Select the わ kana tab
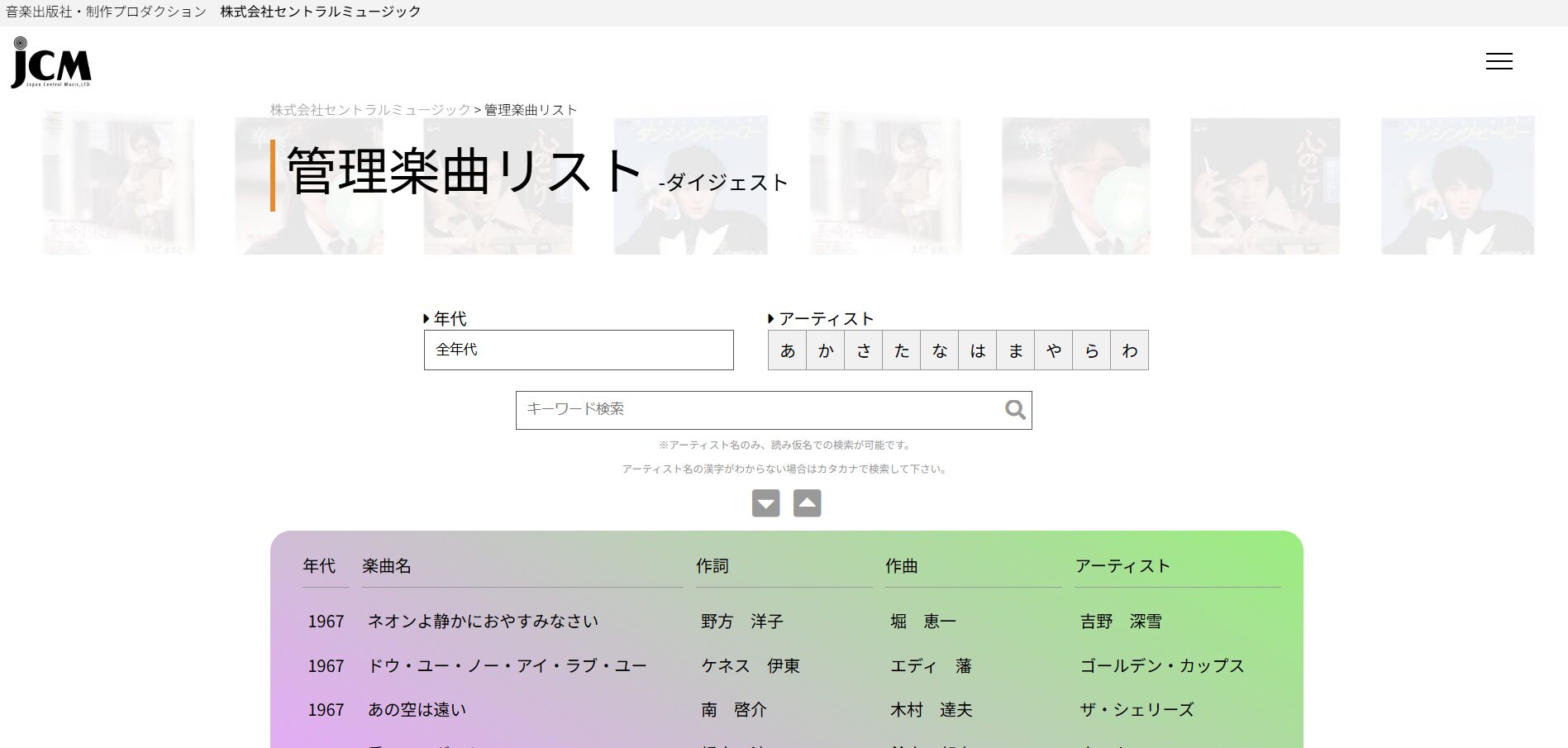This screenshot has width=1568, height=748. (1128, 350)
